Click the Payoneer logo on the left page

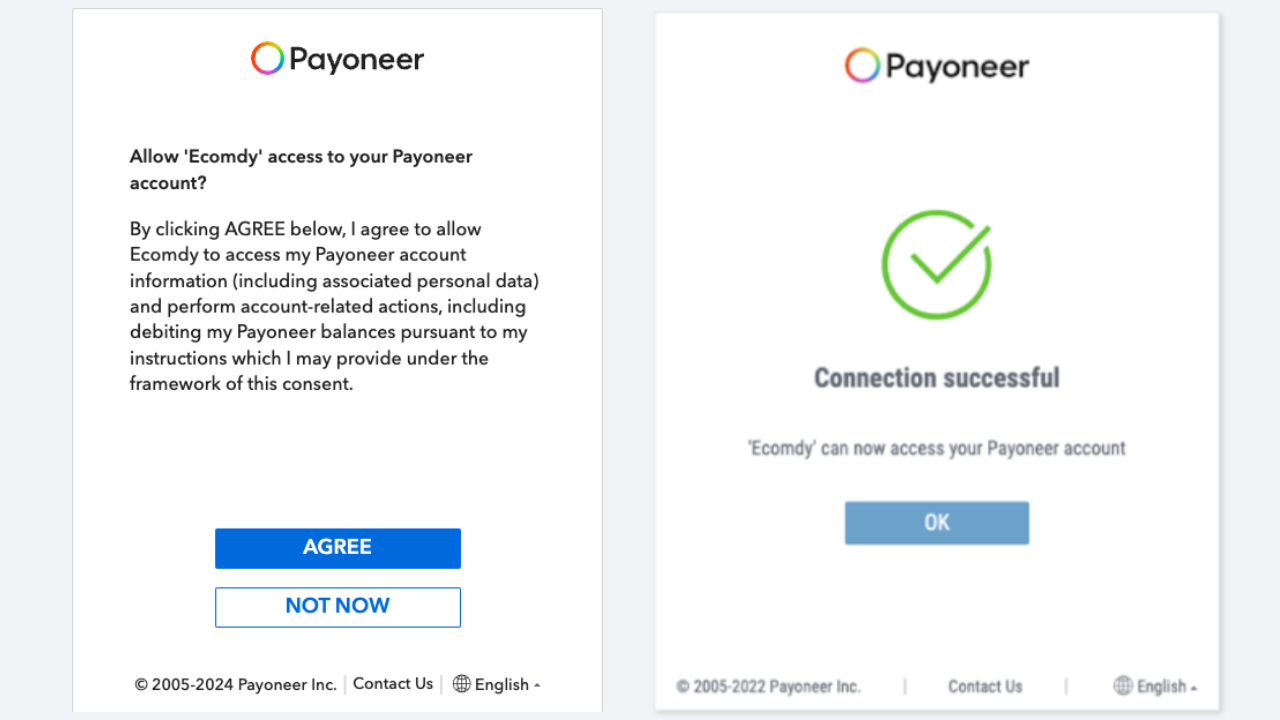coord(337,58)
